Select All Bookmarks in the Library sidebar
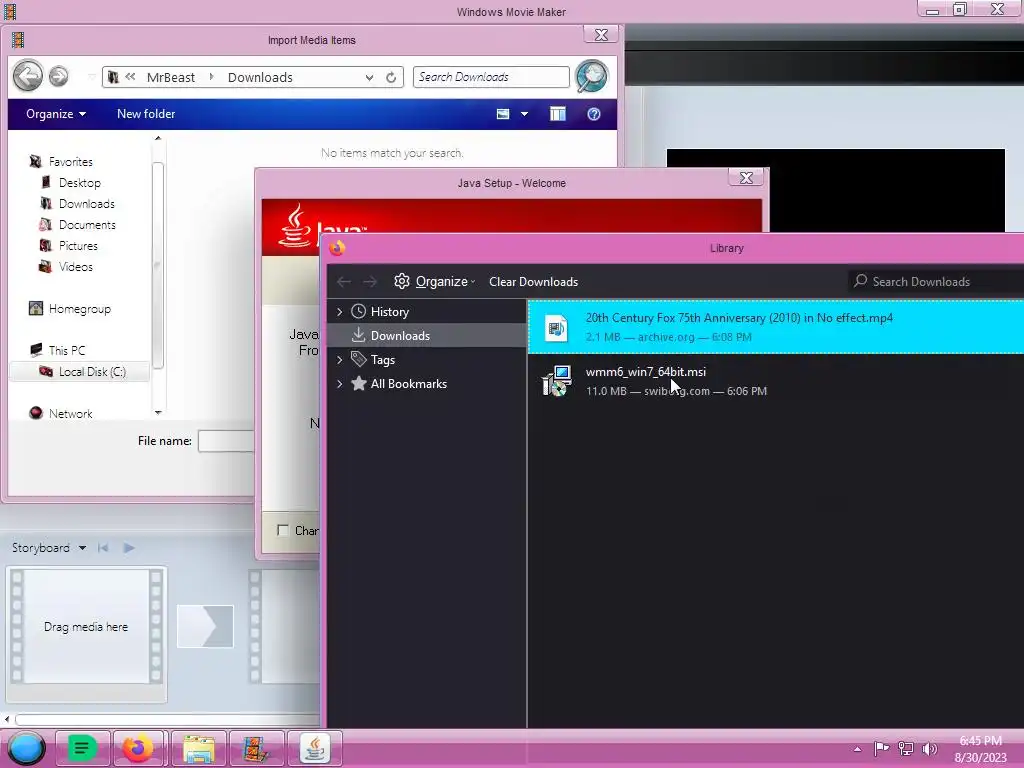Screen dimensions: 1024x768 point(408,383)
